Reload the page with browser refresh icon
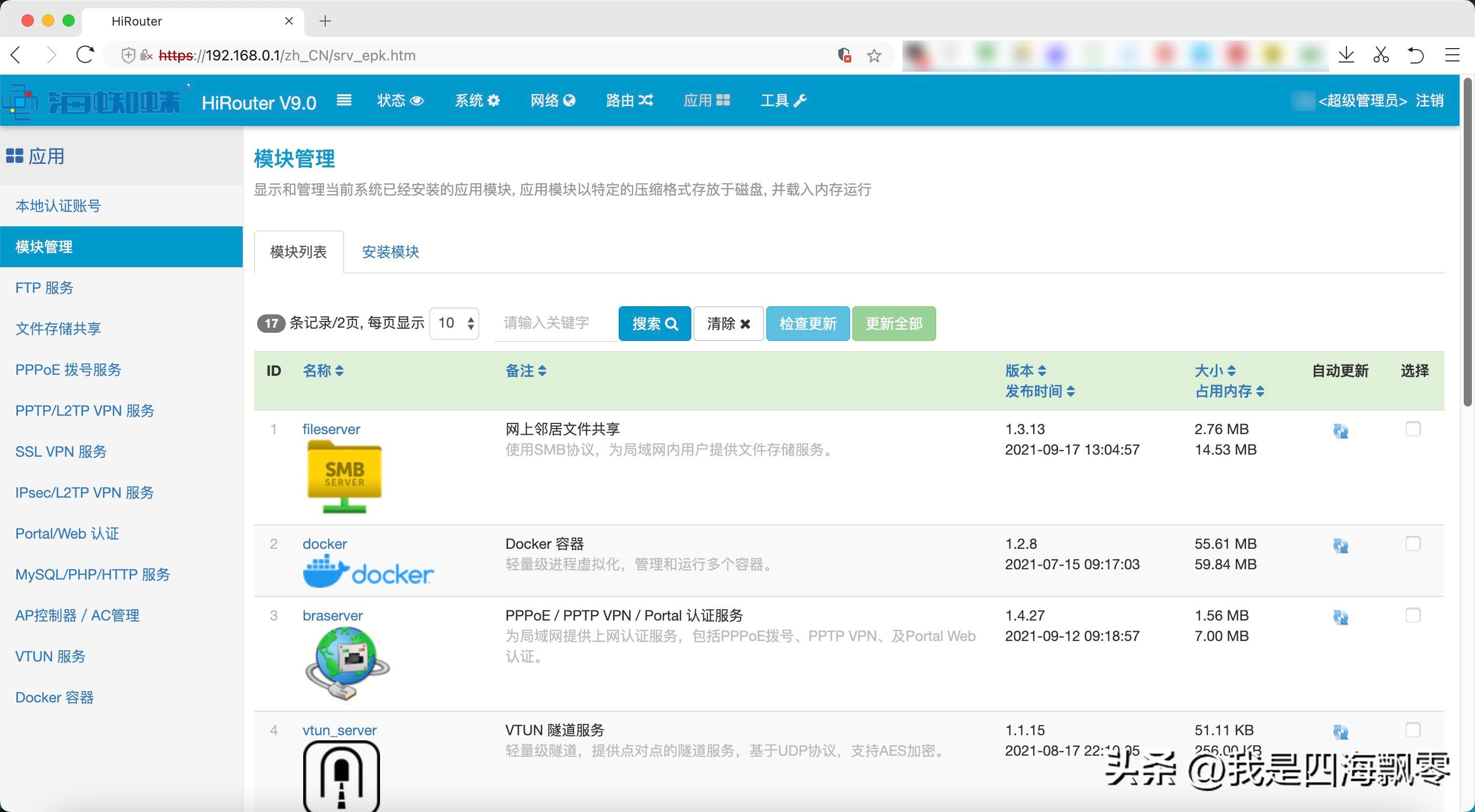Image resolution: width=1475 pixels, height=812 pixels. point(86,55)
